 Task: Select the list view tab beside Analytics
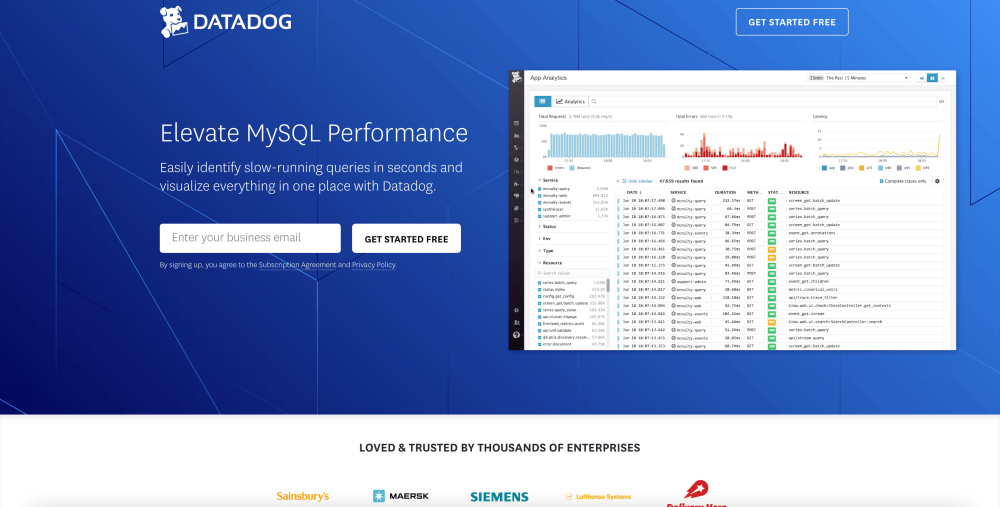coord(542,101)
